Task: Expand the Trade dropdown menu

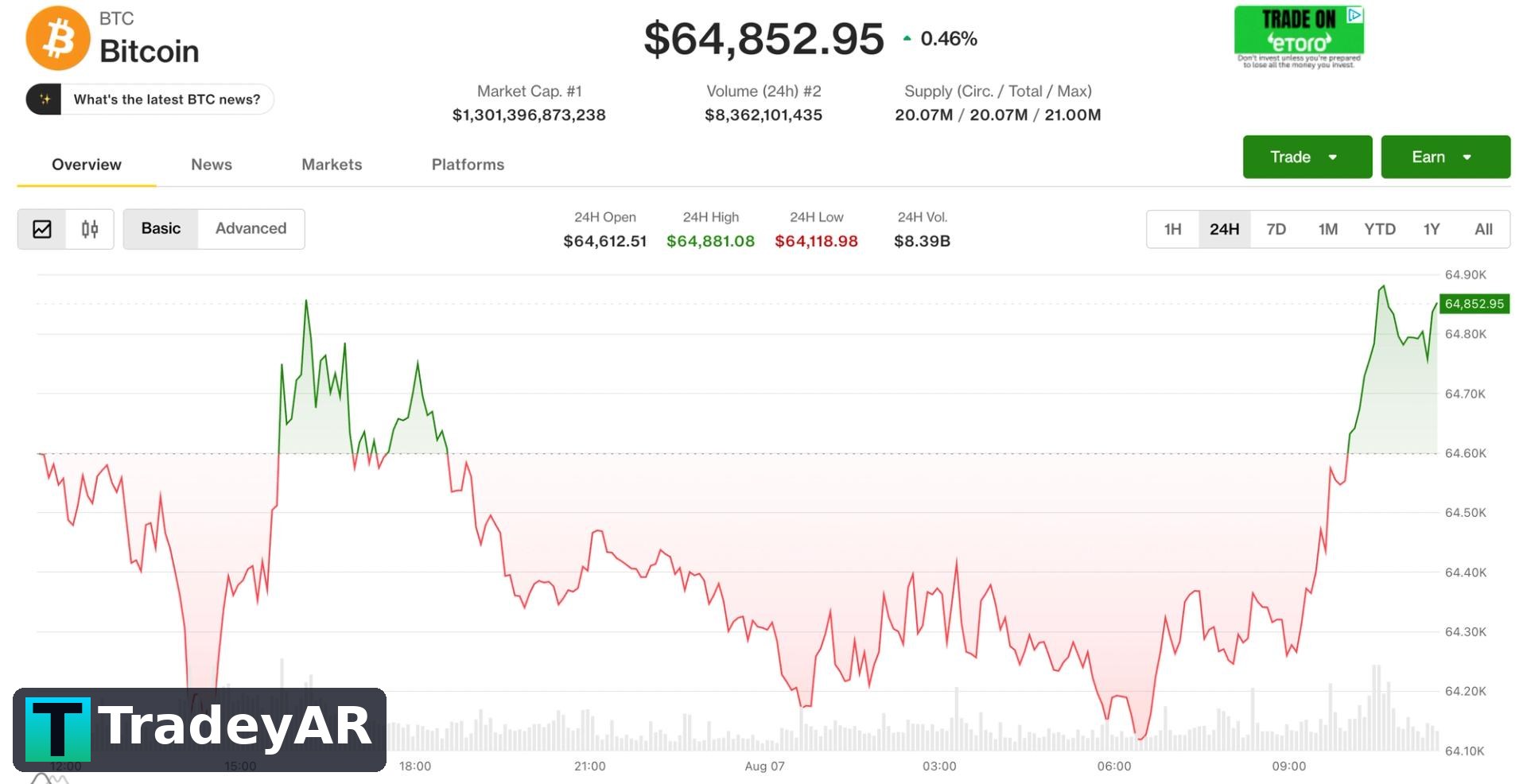Action: point(1307,157)
